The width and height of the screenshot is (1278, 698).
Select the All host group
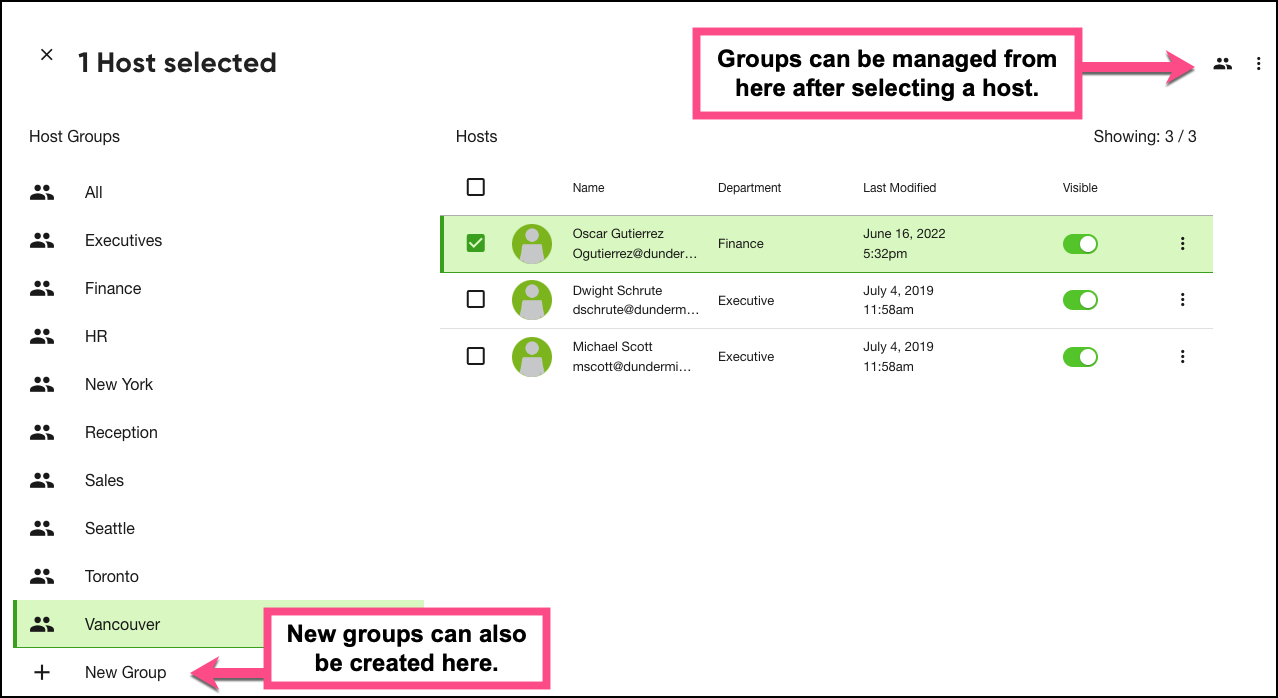[x=93, y=193]
